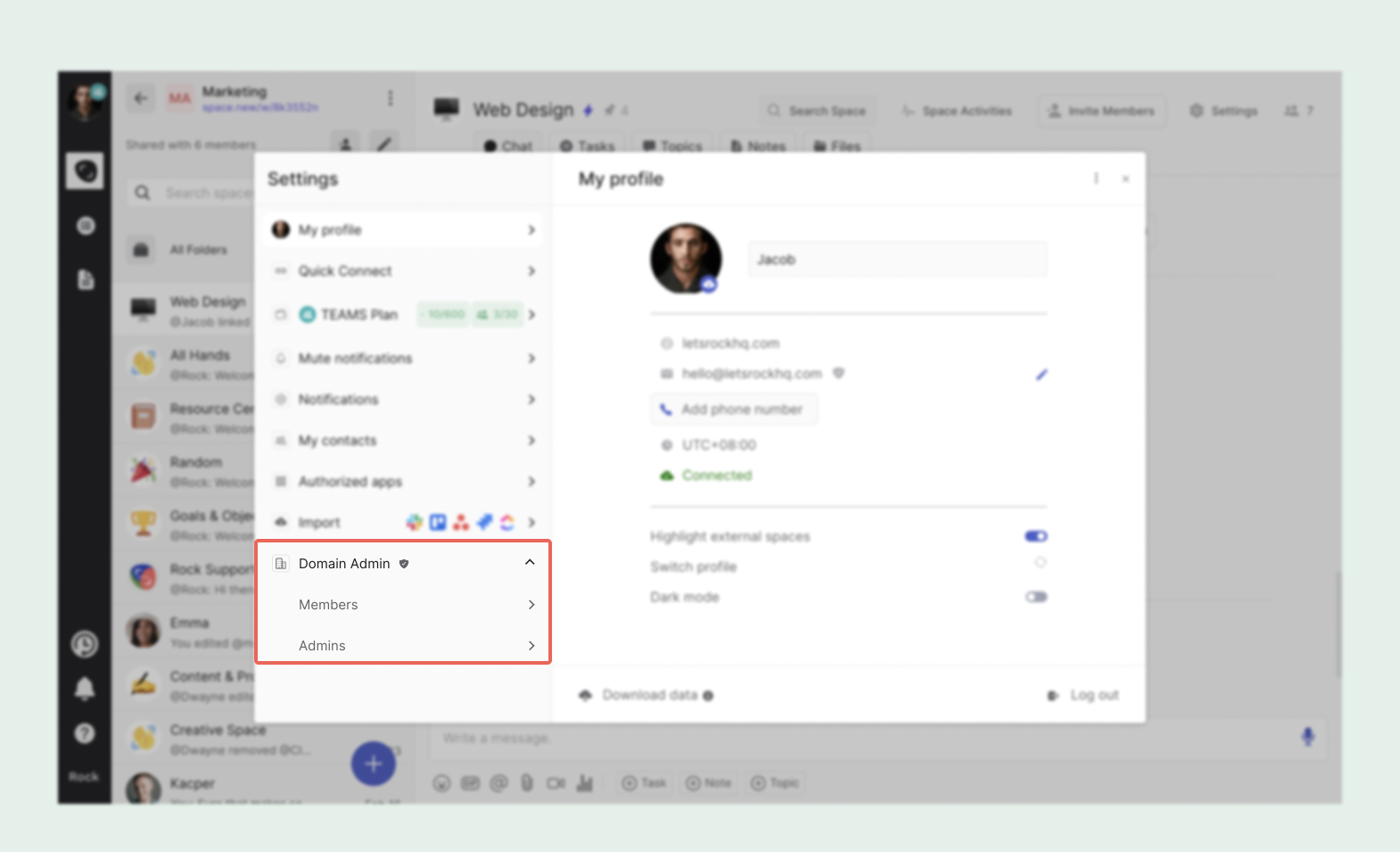Screen dimensions: 1400x852
Task: Open the document icon in the left sidebar
Action: [86, 280]
